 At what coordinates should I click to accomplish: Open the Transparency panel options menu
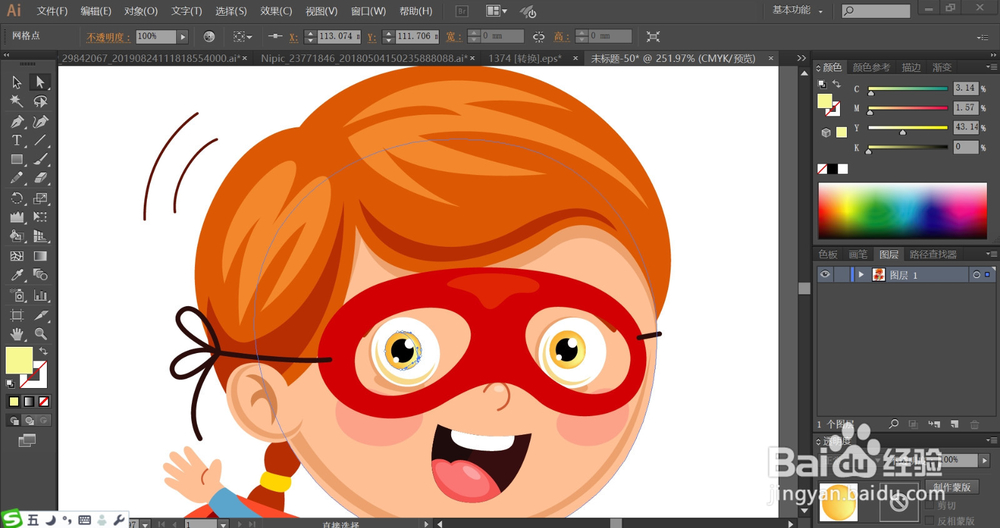[991, 441]
